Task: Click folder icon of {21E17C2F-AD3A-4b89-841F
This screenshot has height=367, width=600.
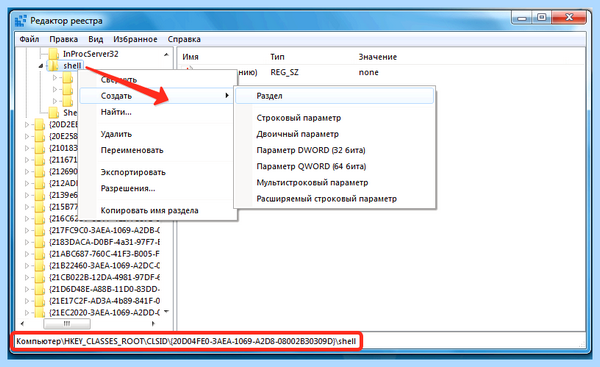Action: tap(39, 301)
